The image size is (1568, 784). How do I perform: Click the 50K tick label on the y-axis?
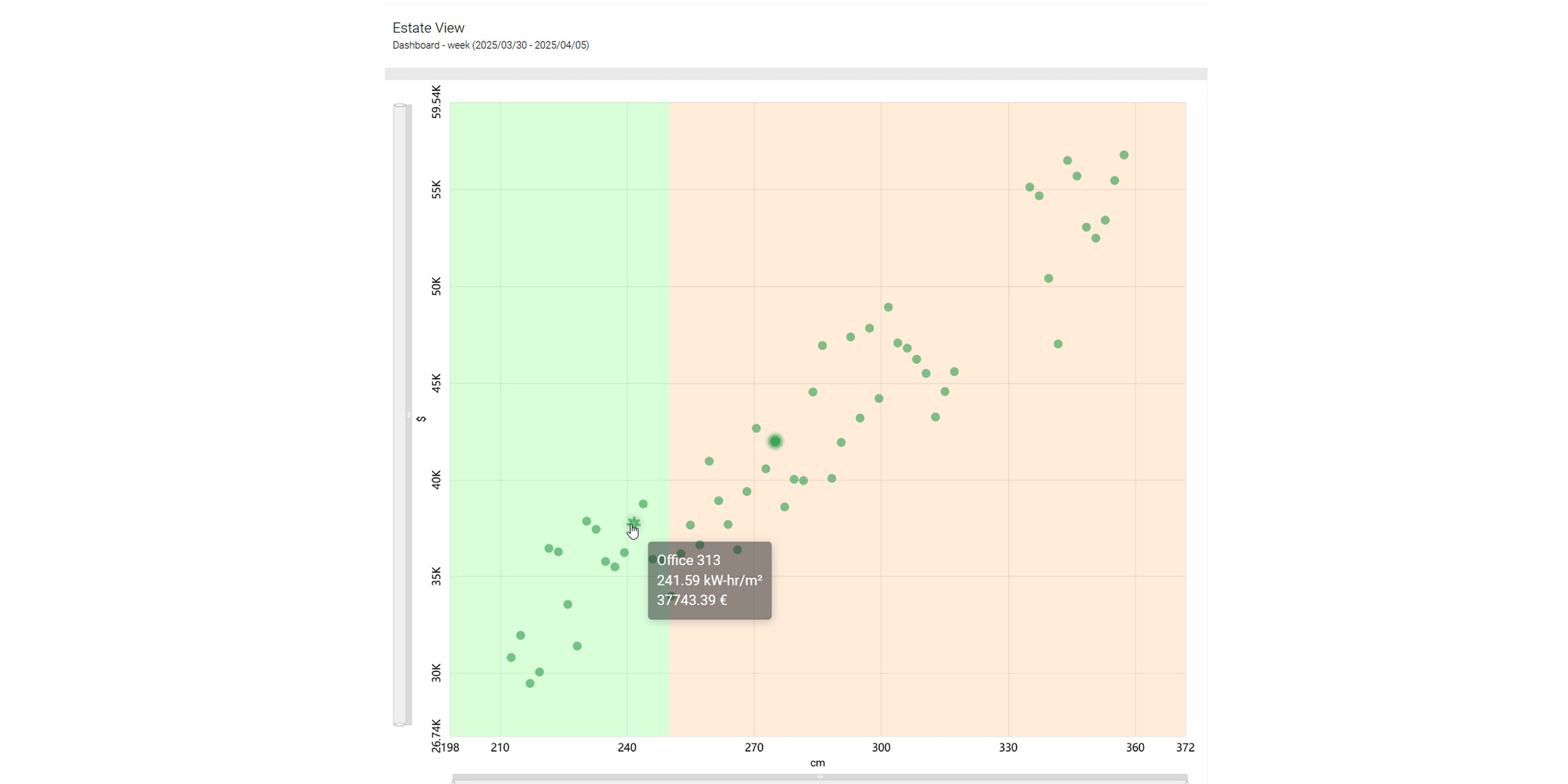(x=436, y=286)
